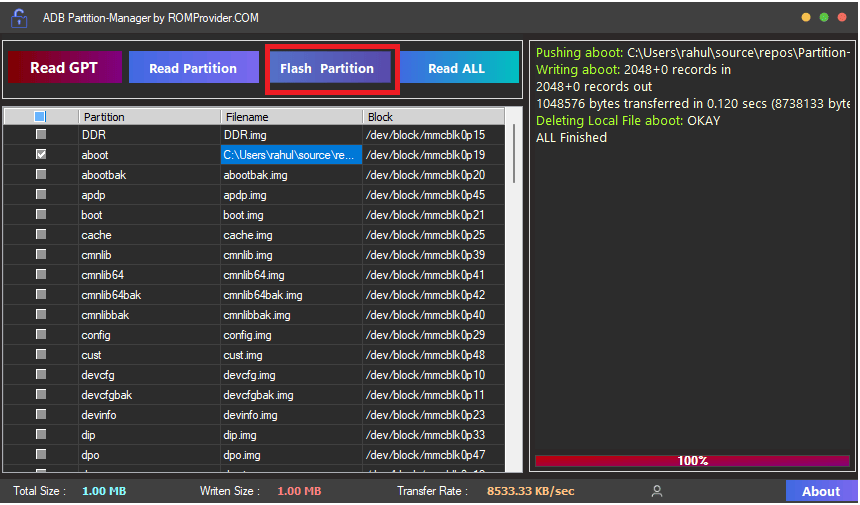Click the /dev/block/mmcblk0p15 block cell
This screenshot has width=860, height=505.
tap(433, 135)
